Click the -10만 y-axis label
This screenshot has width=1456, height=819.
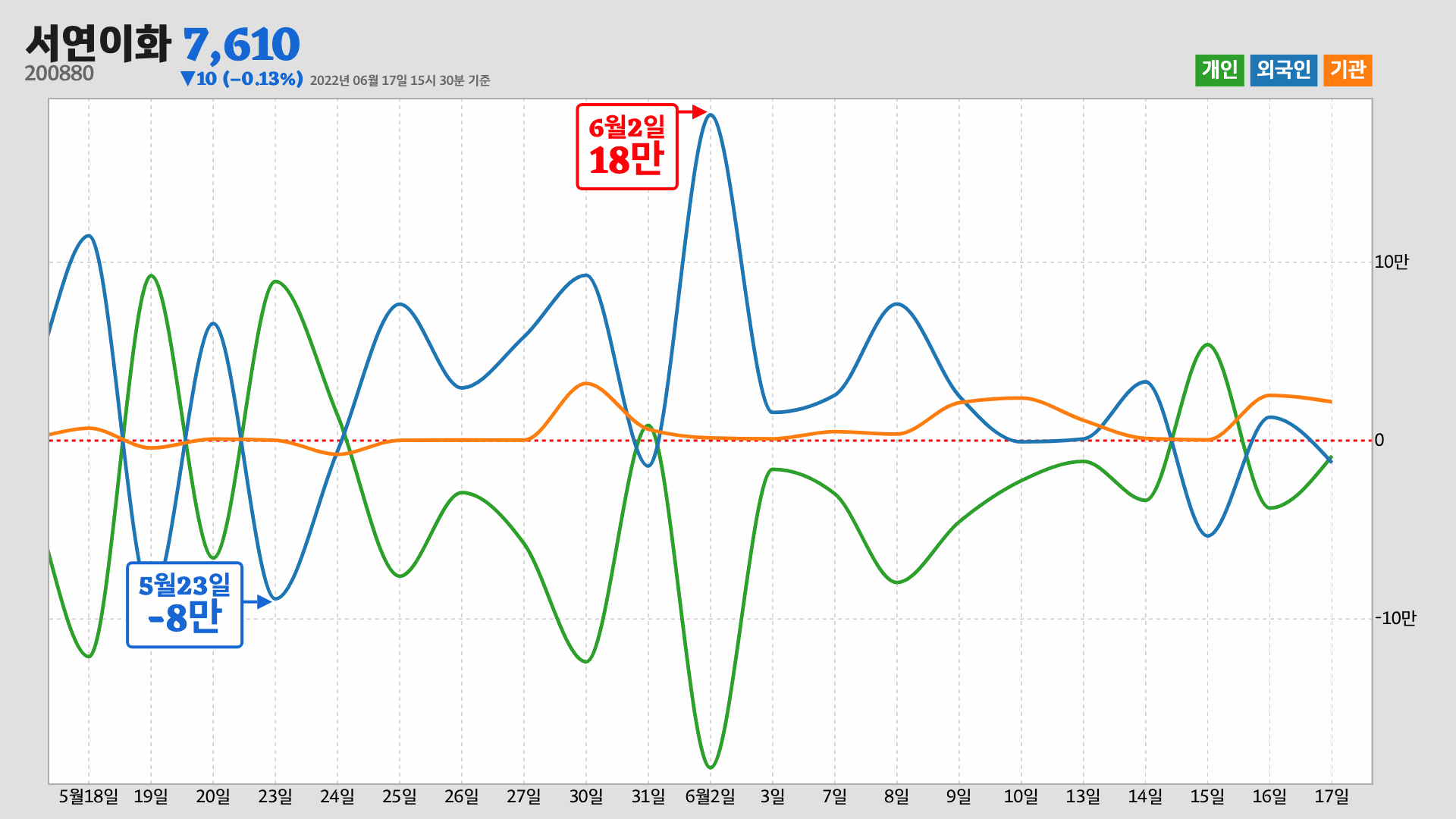click(x=1395, y=619)
